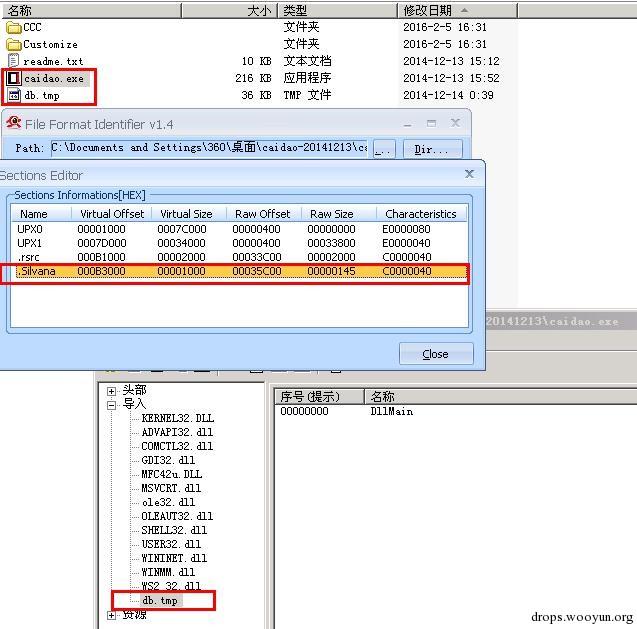Click the browse file ellipsis button

[x=384, y=149]
